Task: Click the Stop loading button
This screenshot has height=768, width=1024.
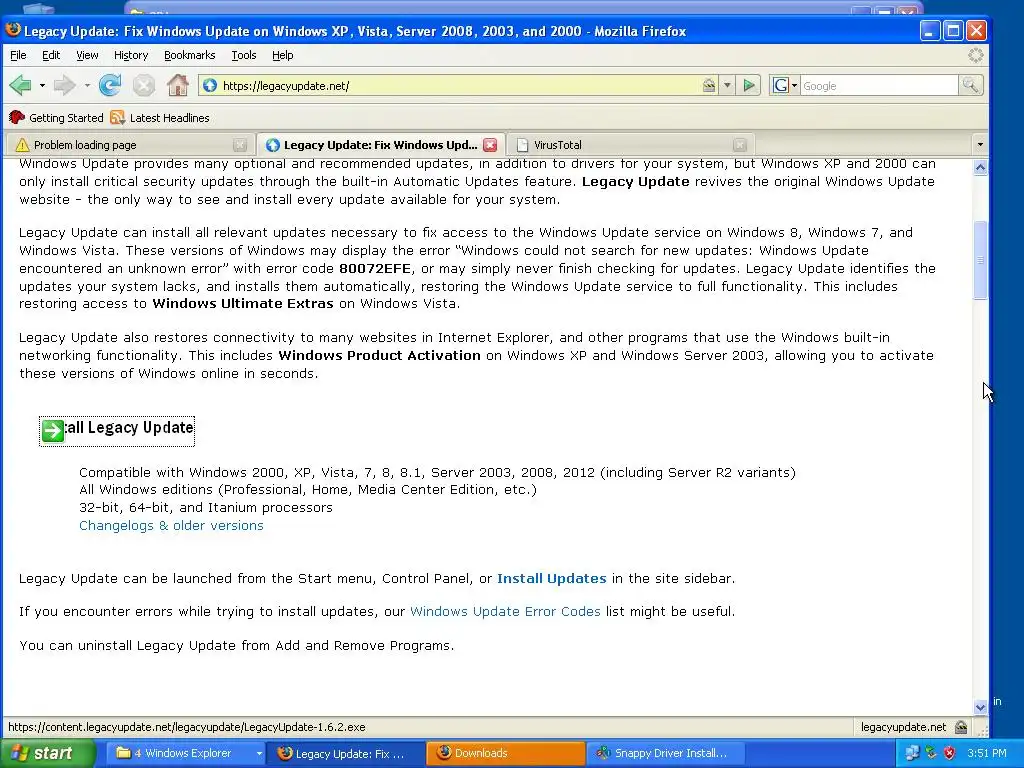Action: [144, 85]
